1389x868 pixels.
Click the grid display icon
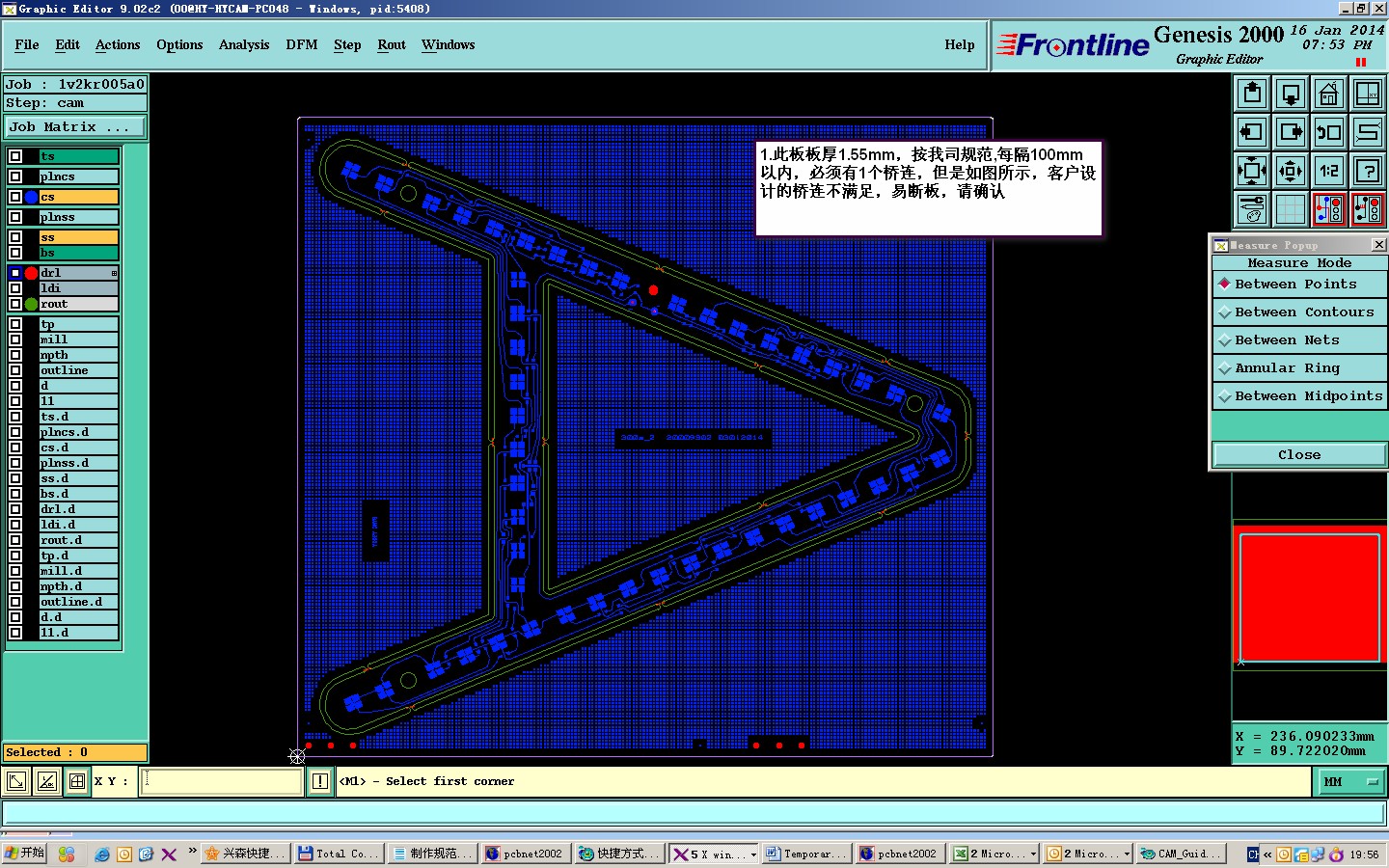[1291, 209]
